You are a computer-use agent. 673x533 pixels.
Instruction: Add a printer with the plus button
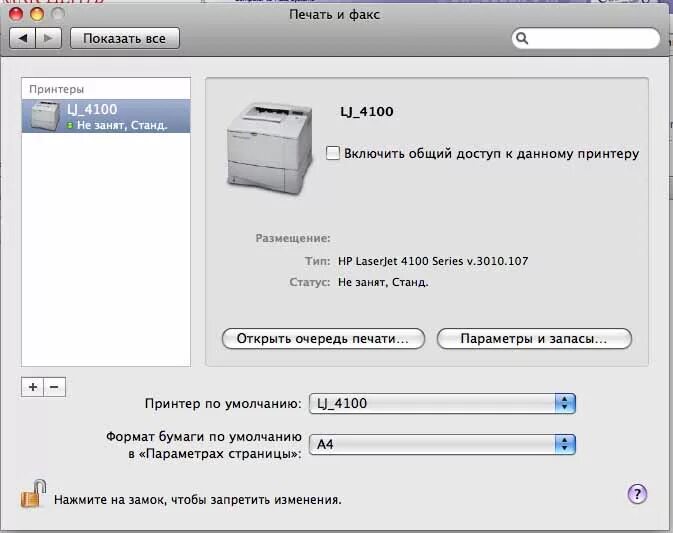[x=33, y=387]
